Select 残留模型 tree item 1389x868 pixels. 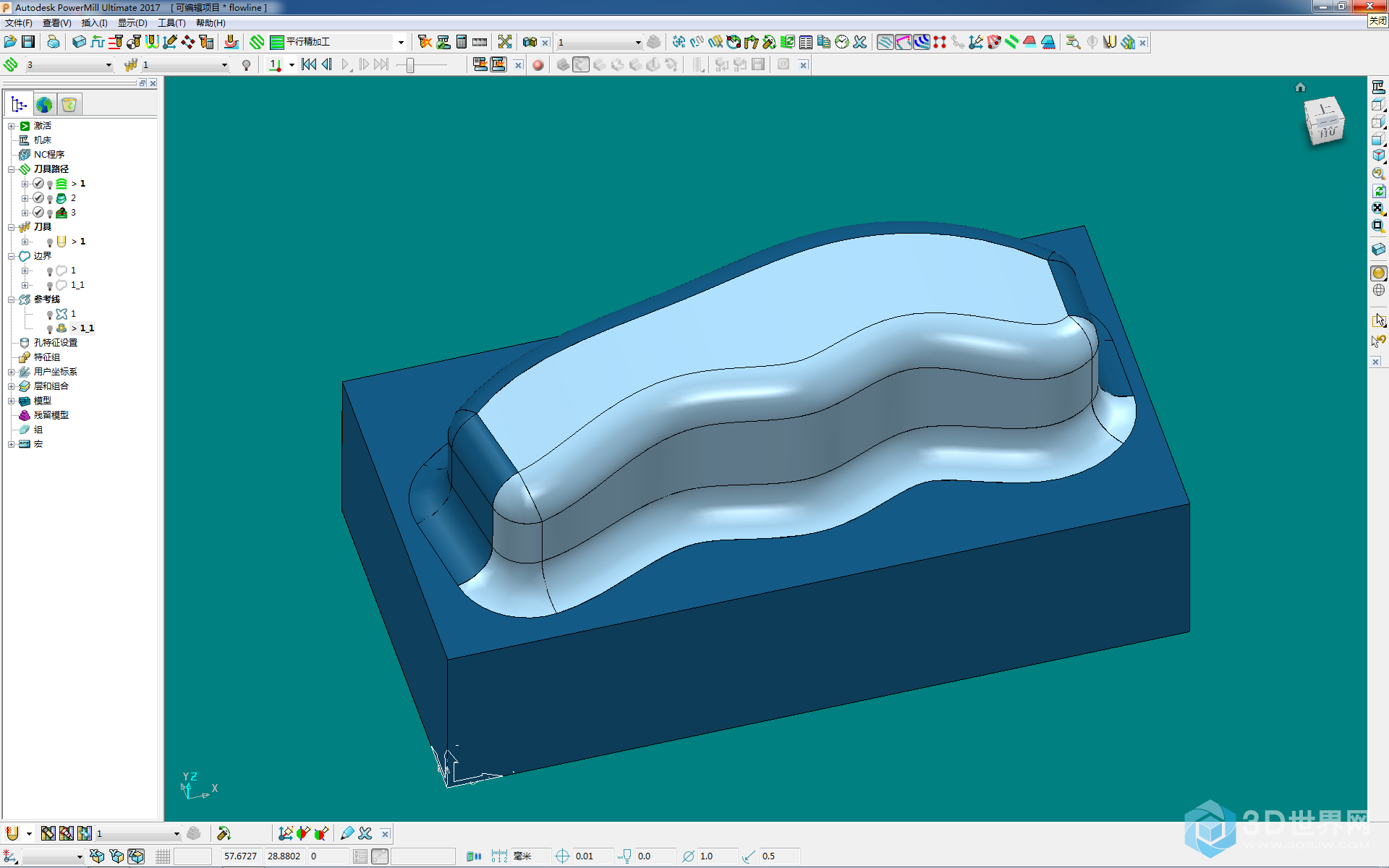(x=51, y=415)
